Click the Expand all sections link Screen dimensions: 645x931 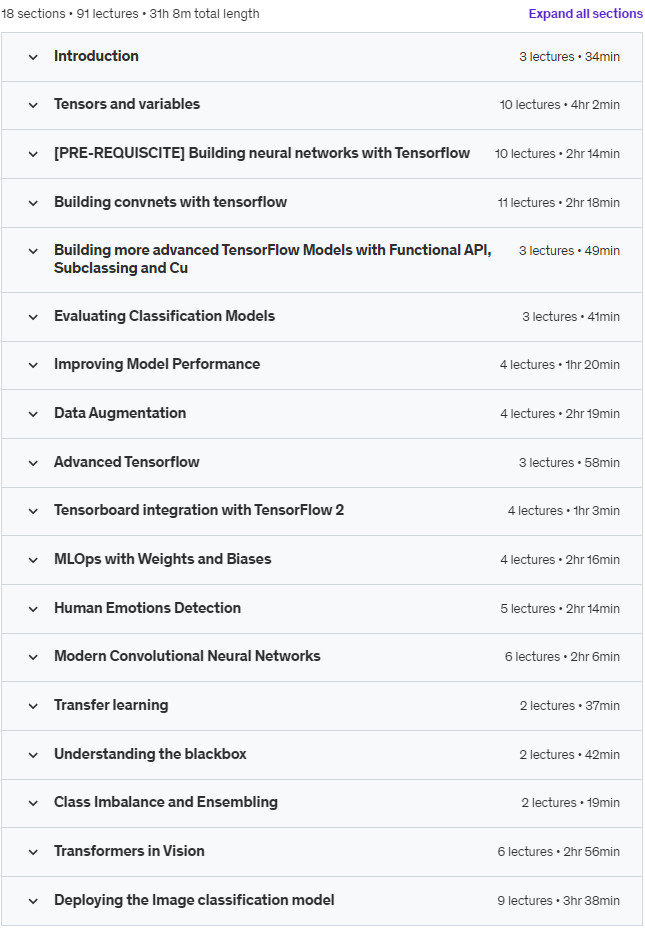[585, 14]
